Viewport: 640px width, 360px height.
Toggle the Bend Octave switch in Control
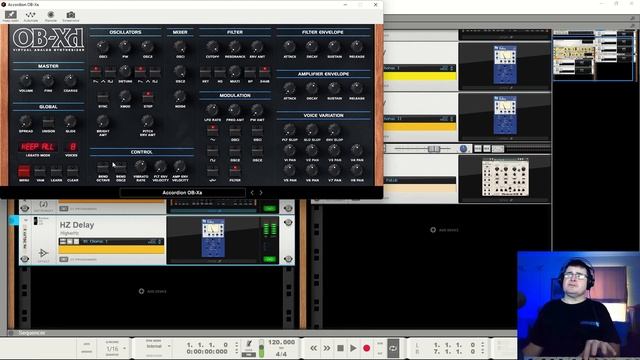[103, 168]
